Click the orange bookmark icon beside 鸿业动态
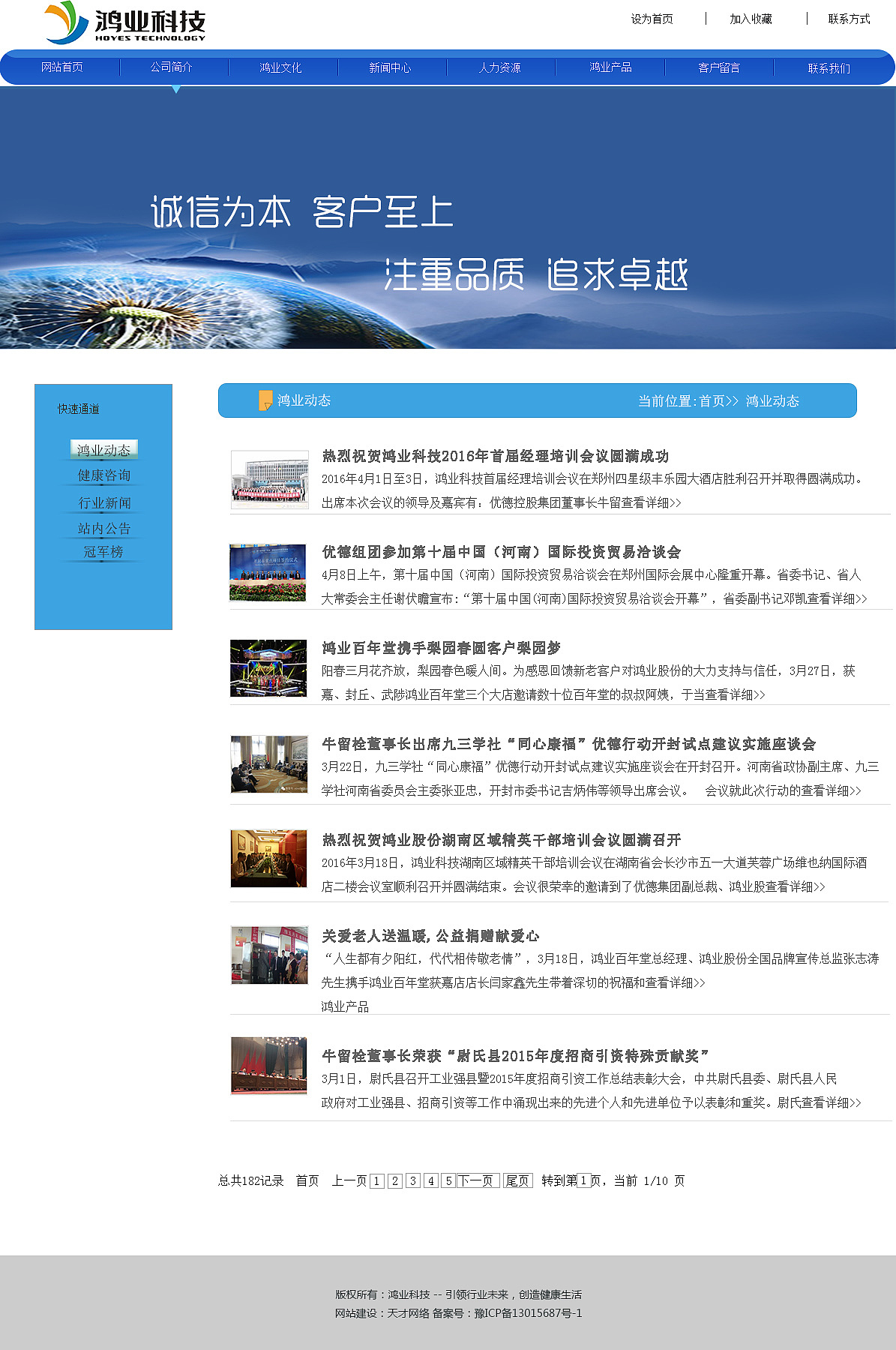The image size is (896, 1350). [x=265, y=400]
